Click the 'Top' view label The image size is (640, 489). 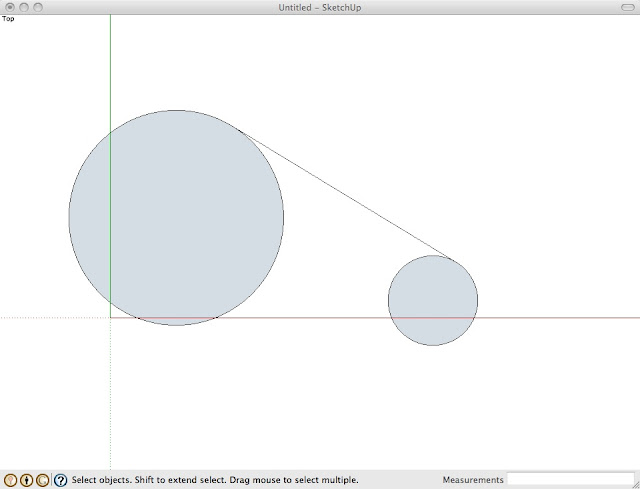click(8, 18)
